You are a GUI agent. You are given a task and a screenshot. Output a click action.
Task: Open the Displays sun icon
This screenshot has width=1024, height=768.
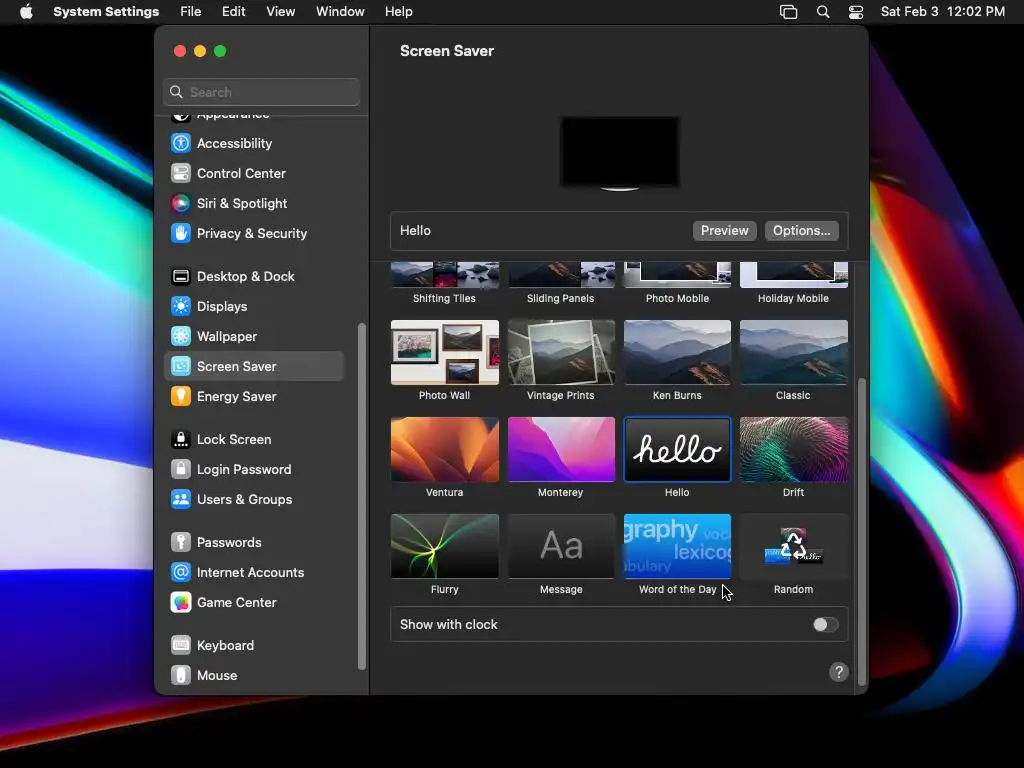click(181, 306)
